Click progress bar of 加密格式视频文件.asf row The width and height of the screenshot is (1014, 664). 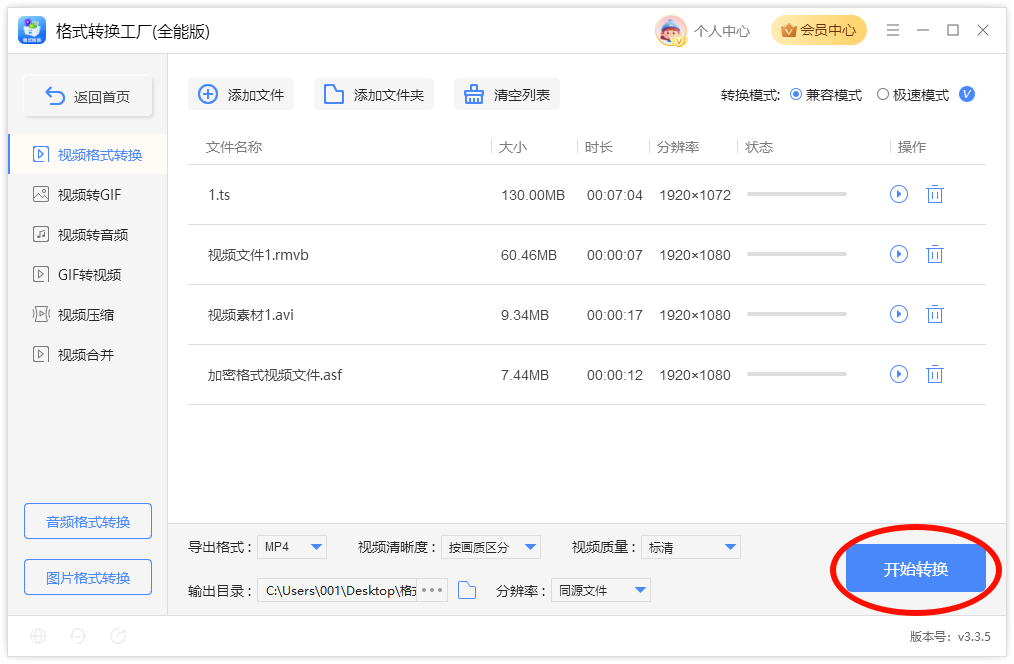point(797,374)
